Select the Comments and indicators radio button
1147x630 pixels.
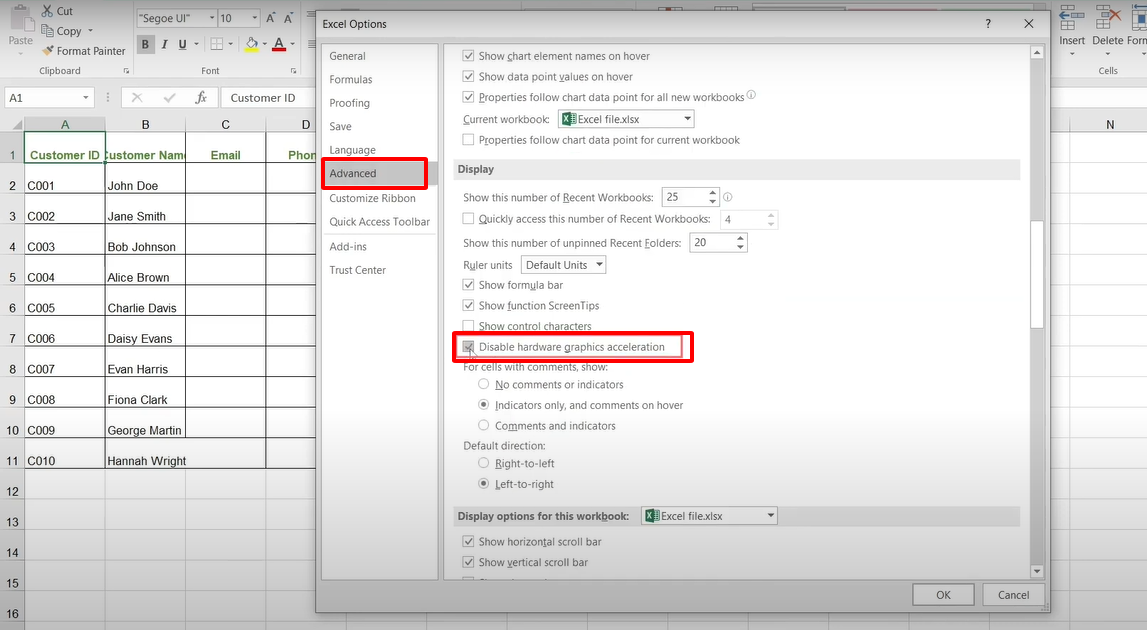click(x=484, y=426)
